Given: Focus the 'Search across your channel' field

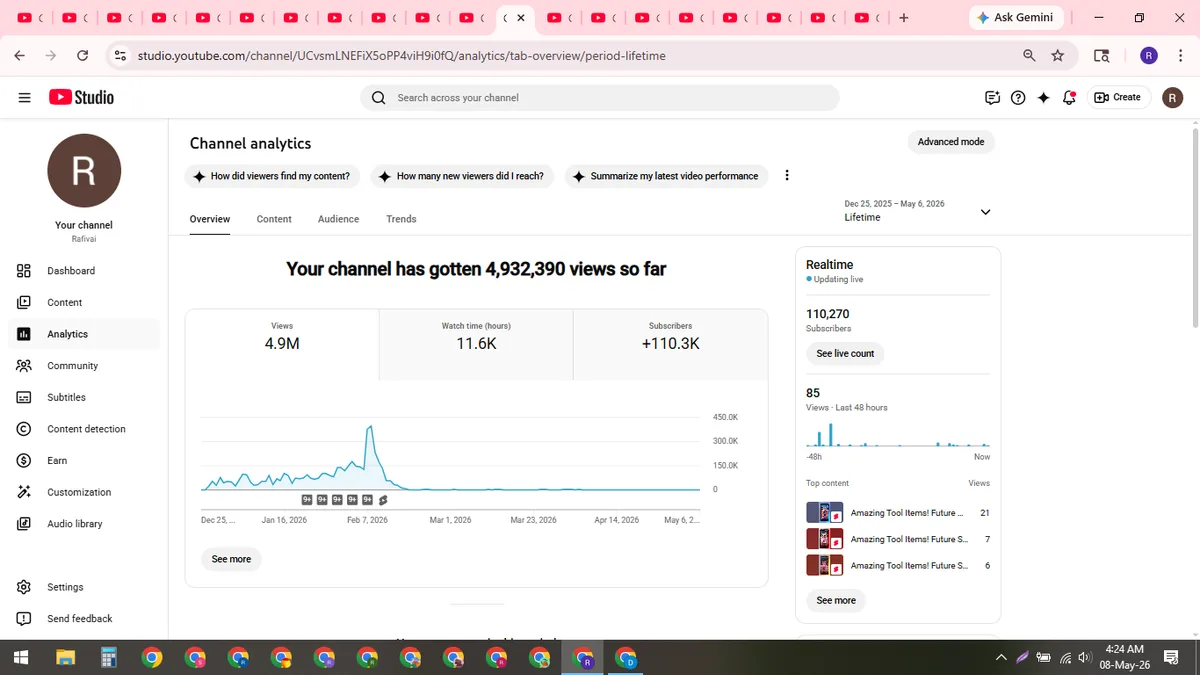Looking at the screenshot, I should [x=600, y=98].
